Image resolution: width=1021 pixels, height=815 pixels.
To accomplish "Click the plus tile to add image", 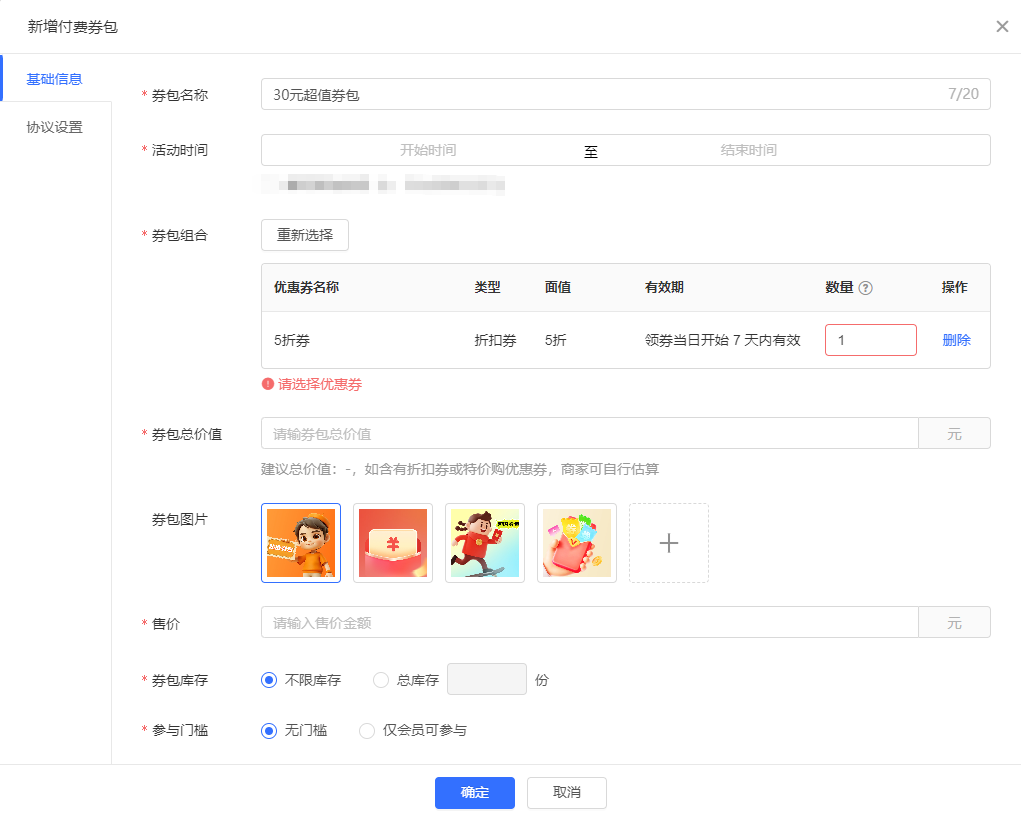I will 669,543.
